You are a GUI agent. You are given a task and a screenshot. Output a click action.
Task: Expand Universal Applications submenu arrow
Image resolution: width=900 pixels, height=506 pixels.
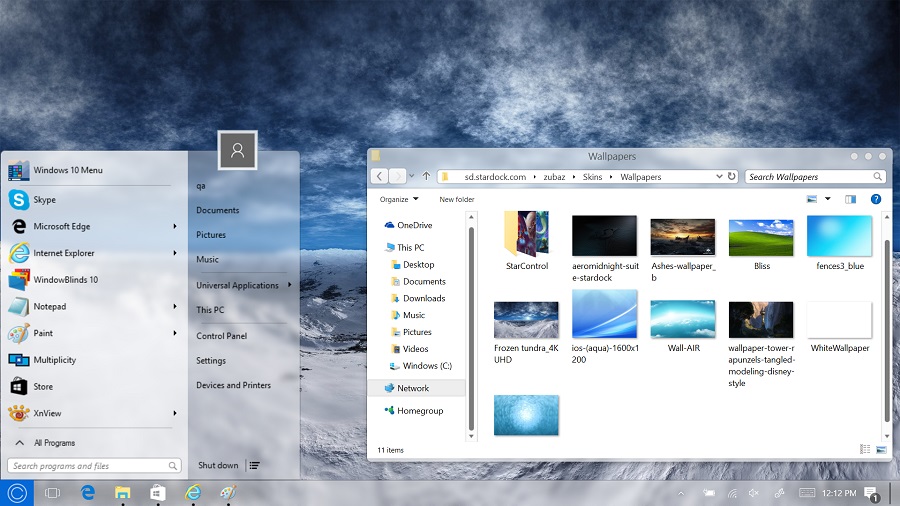coord(289,285)
